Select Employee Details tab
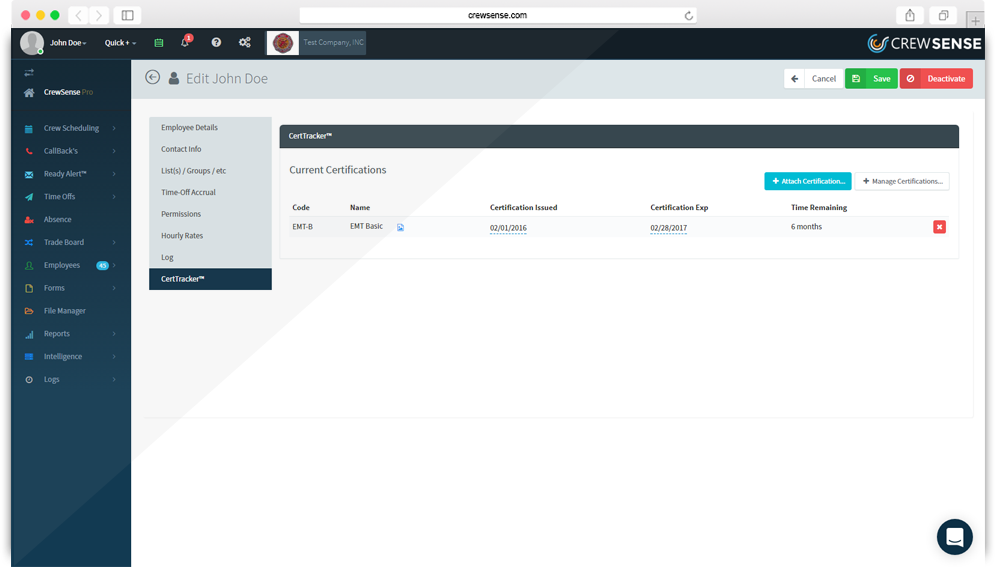 click(x=210, y=127)
